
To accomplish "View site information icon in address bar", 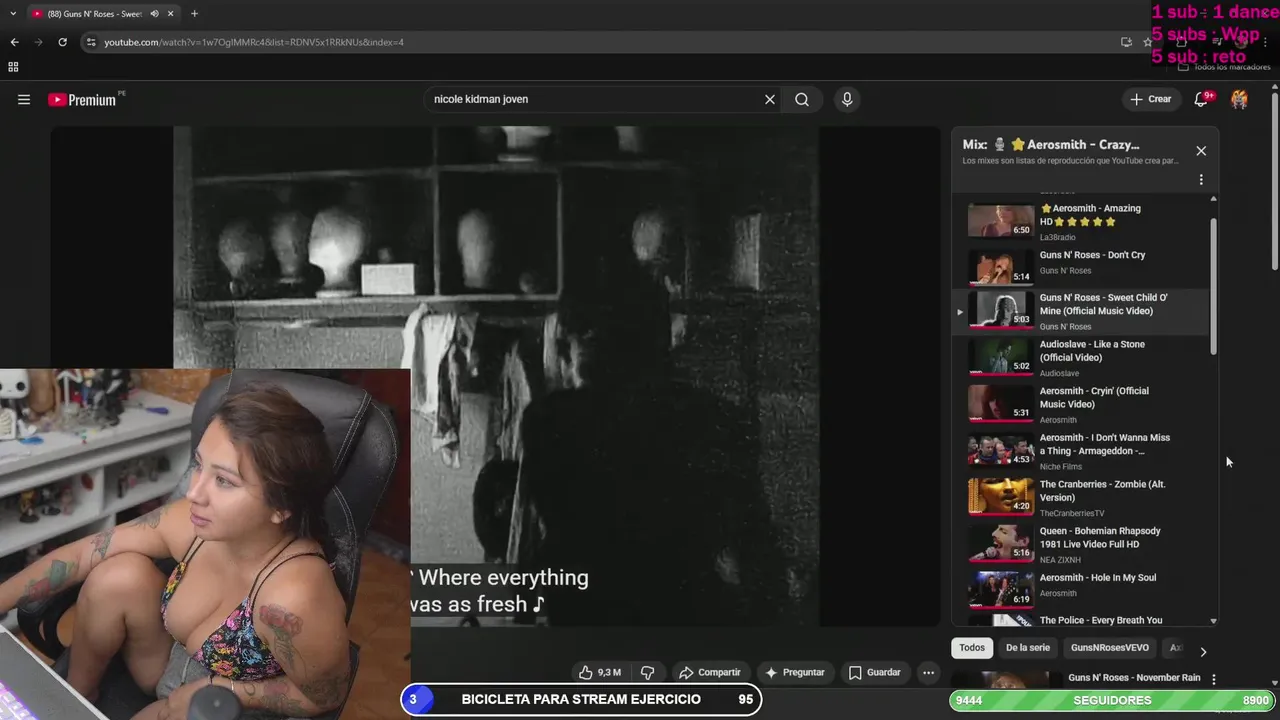I will tap(91, 42).
